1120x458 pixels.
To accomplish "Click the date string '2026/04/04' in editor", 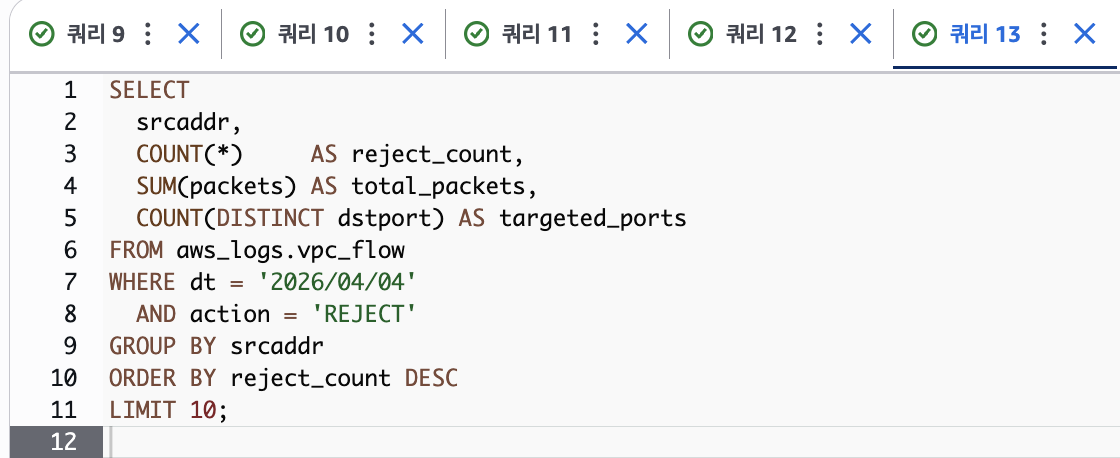I will click(338, 282).
